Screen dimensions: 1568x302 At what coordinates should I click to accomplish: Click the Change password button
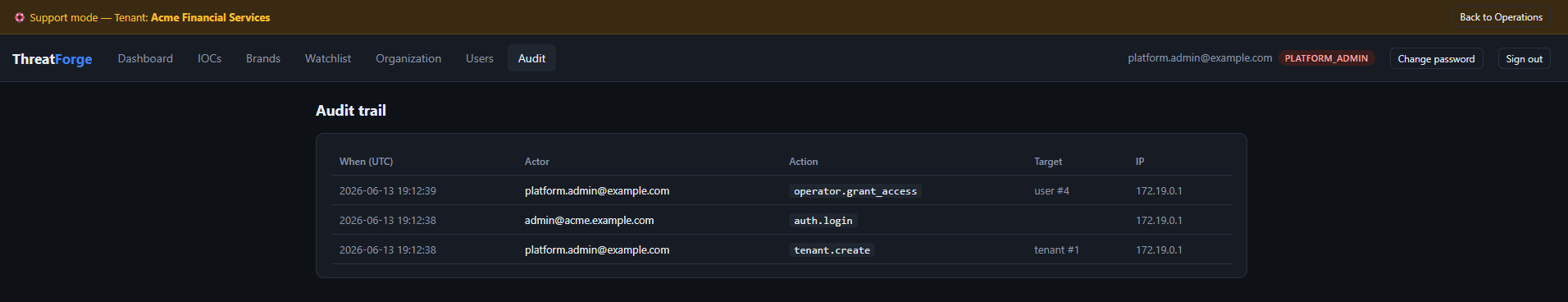click(1436, 59)
